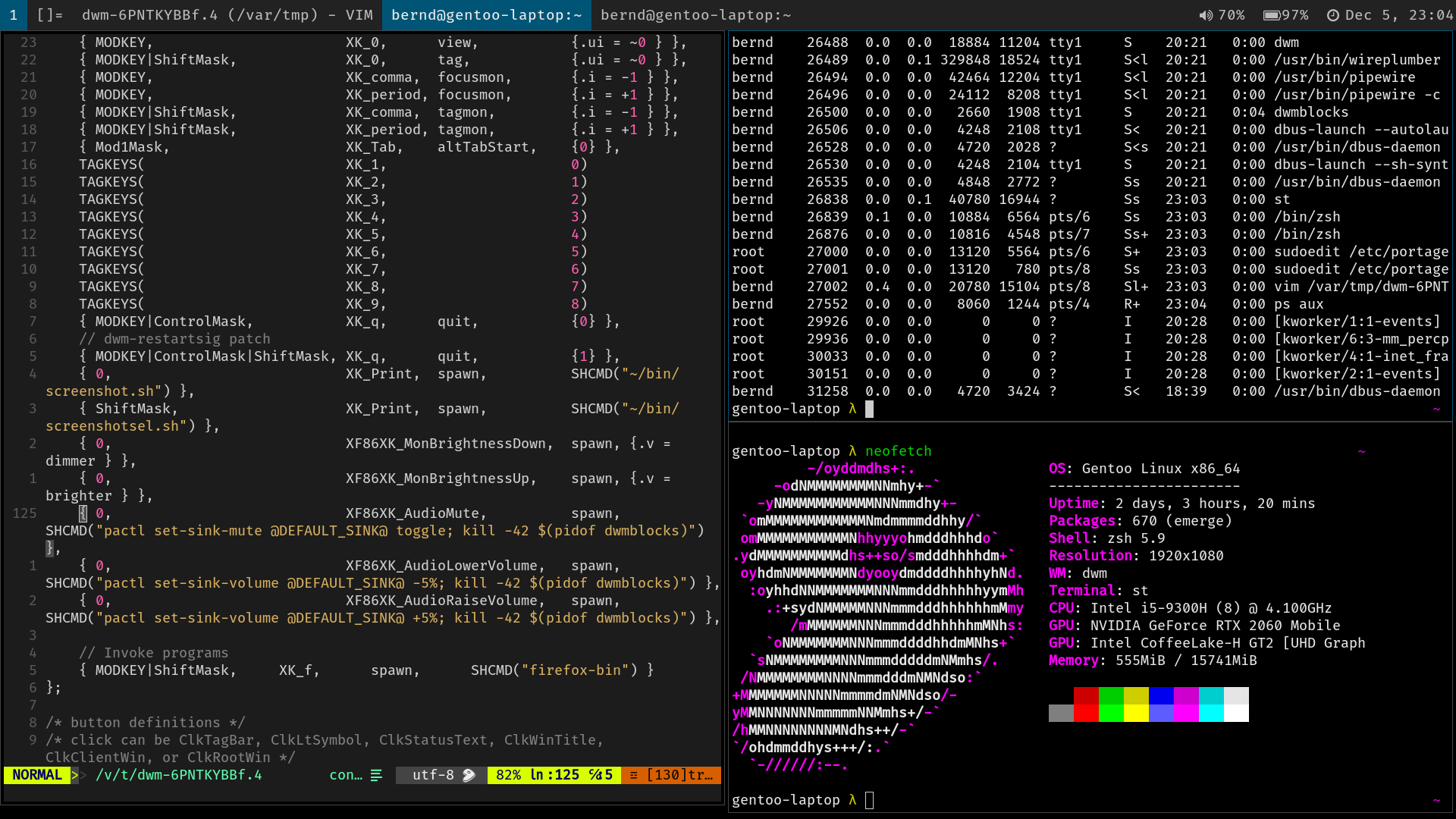Switch to third bernd@gentoo-laptop window title
The height and width of the screenshot is (819, 1456).
tap(695, 15)
